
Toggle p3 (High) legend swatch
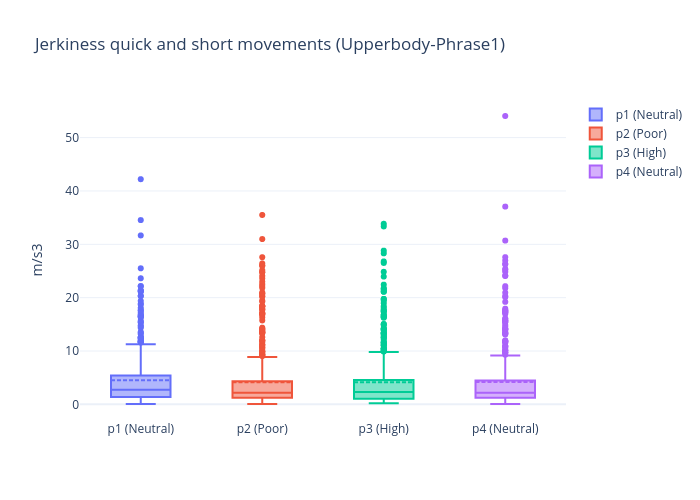tap(596, 153)
